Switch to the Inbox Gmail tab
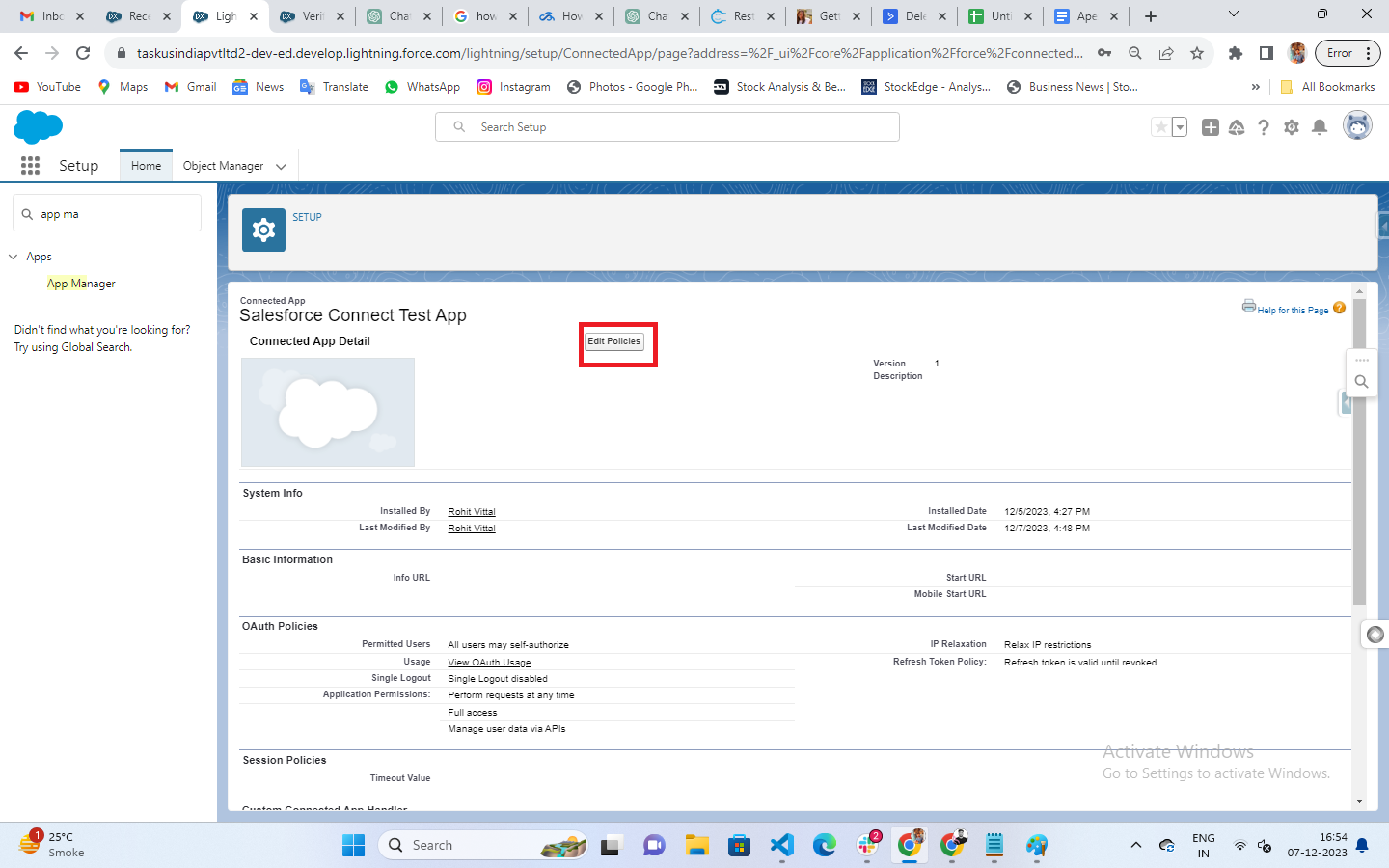The image size is (1389, 868). 52,16
